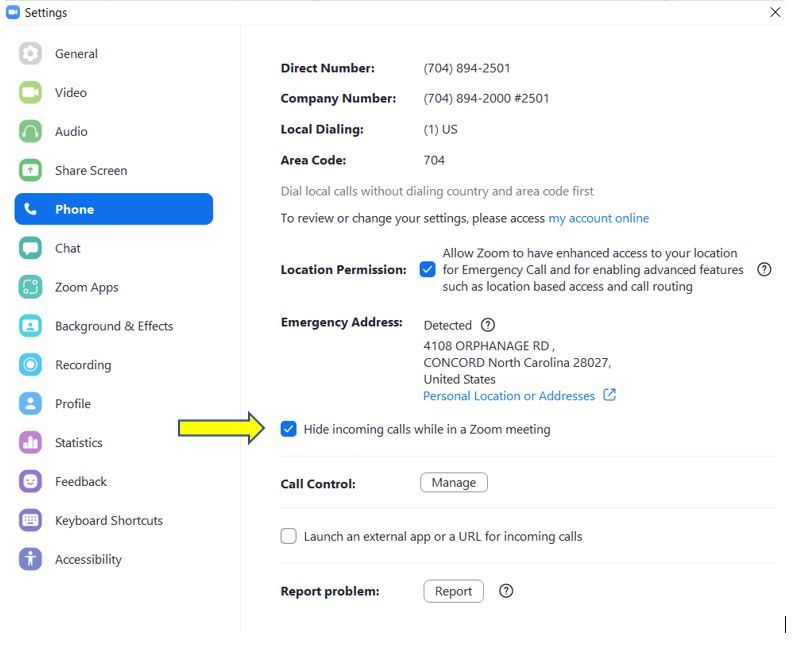The height and width of the screenshot is (671, 811).
Task: Switch to Chat settings tab
Action: (114, 248)
